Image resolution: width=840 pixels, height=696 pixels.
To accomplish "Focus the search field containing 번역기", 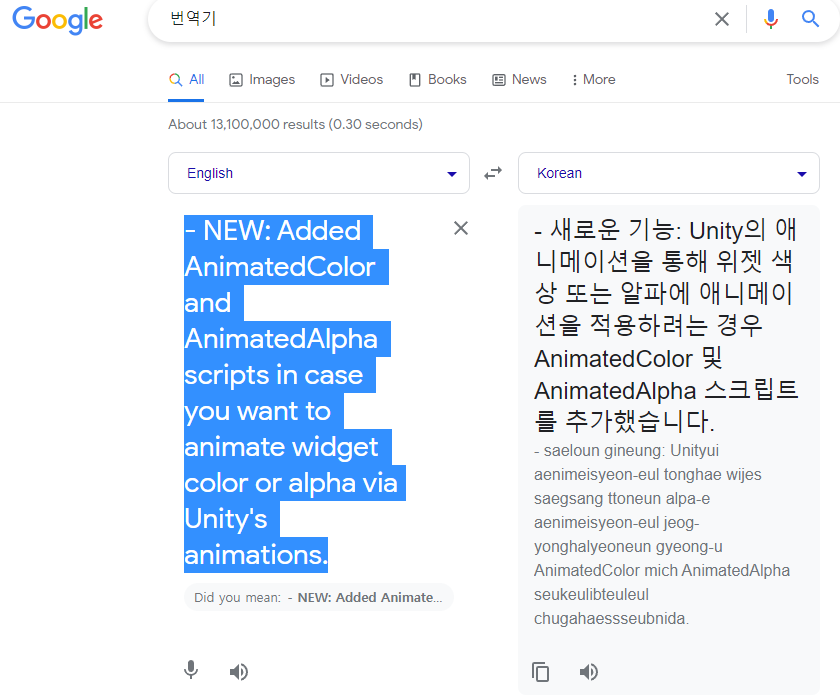I will [x=429, y=19].
